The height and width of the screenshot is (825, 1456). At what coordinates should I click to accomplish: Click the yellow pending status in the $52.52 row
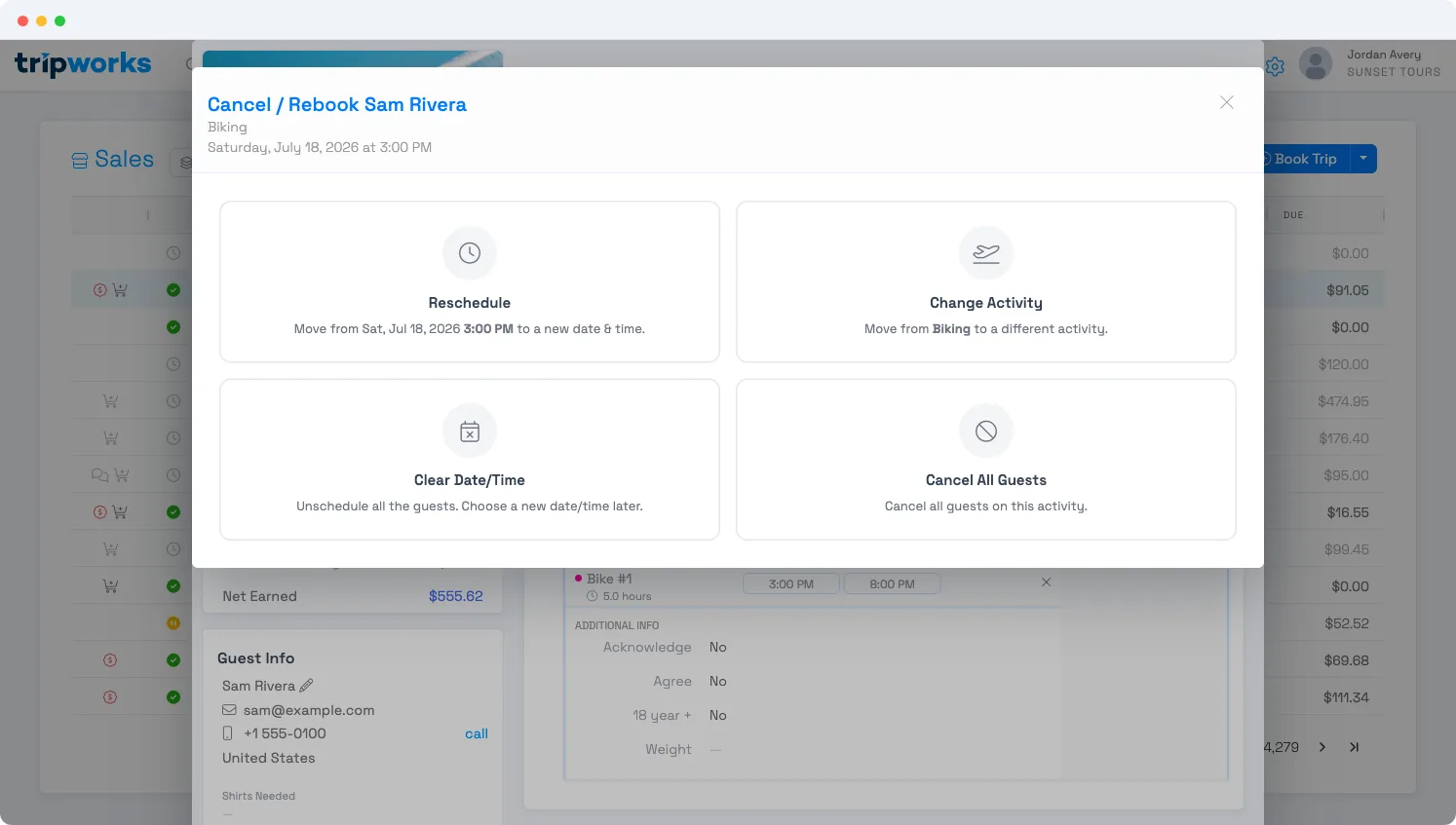tap(173, 623)
